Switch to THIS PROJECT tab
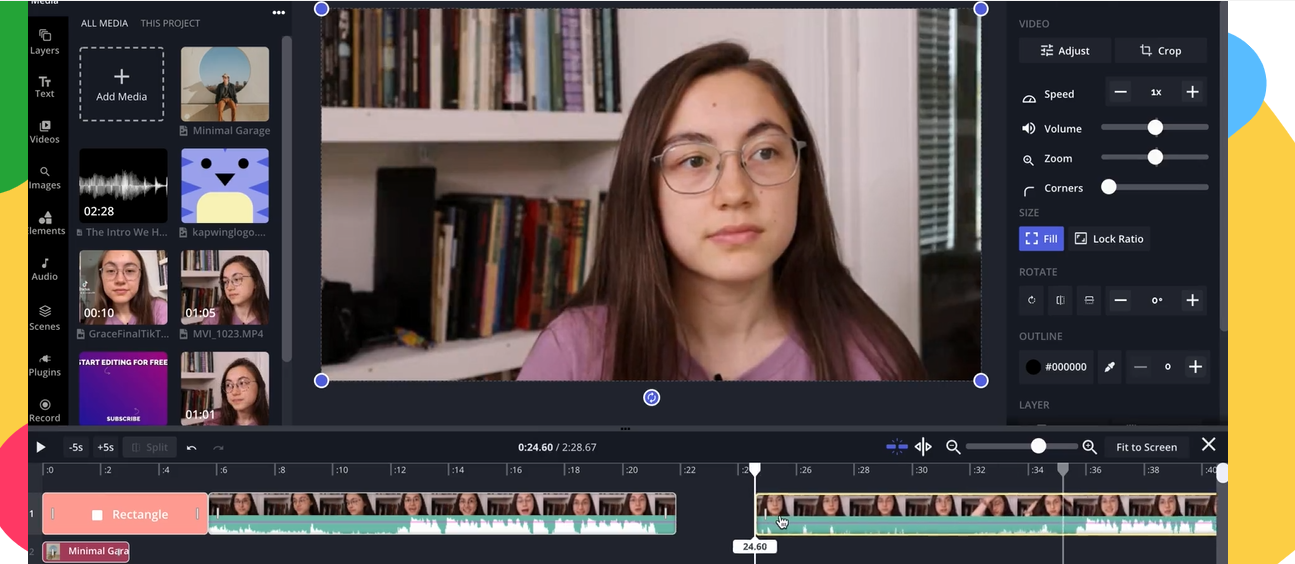1295x564 pixels. (170, 23)
